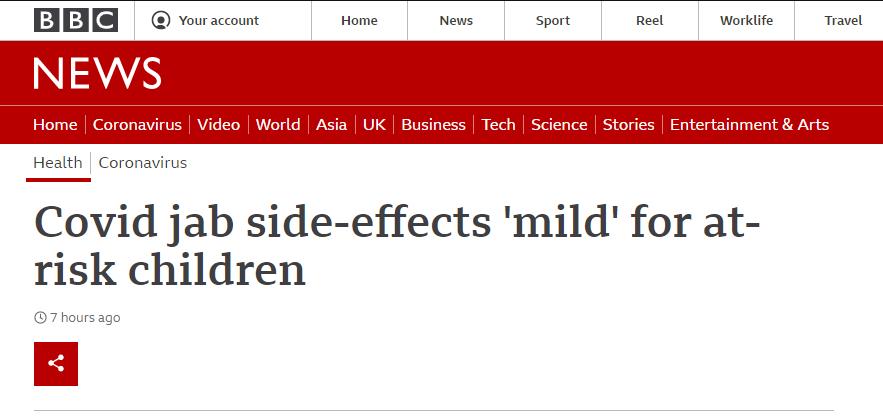The height and width of the screenshot is (419, 883).
Task: Navigate to Worklife section
Action: [x=747, y=20]
